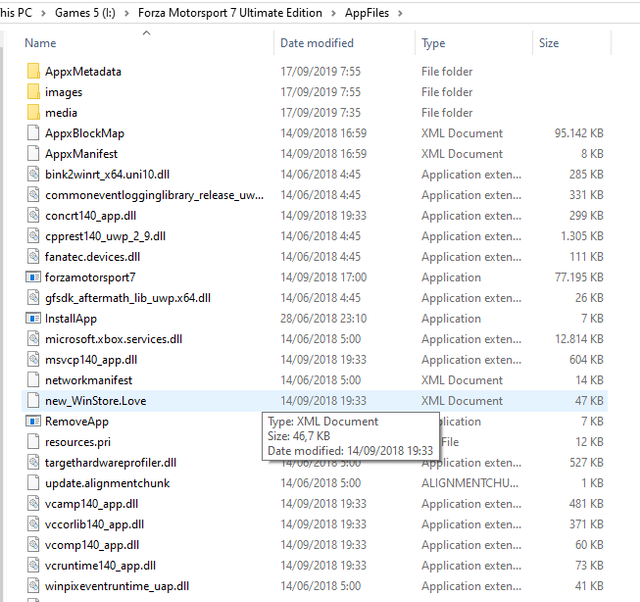Expand the chevron after Forza Motorsport 7 Ultimate Edition
Screen dimensions: 640x602
(x=333, y=13)
